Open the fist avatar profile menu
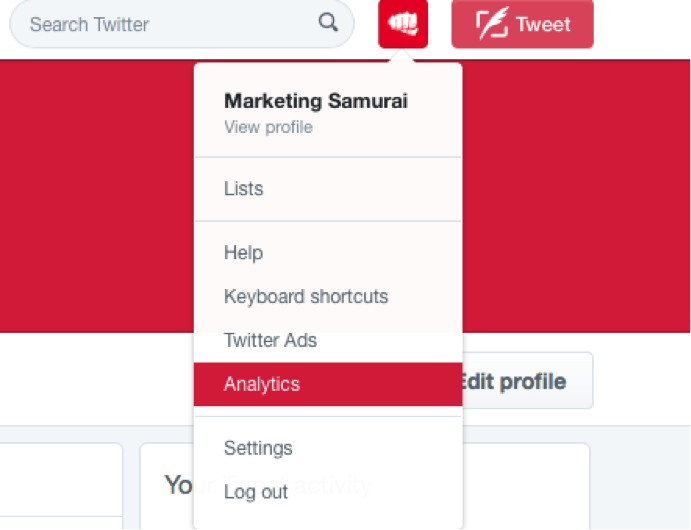 pos(403,24)
